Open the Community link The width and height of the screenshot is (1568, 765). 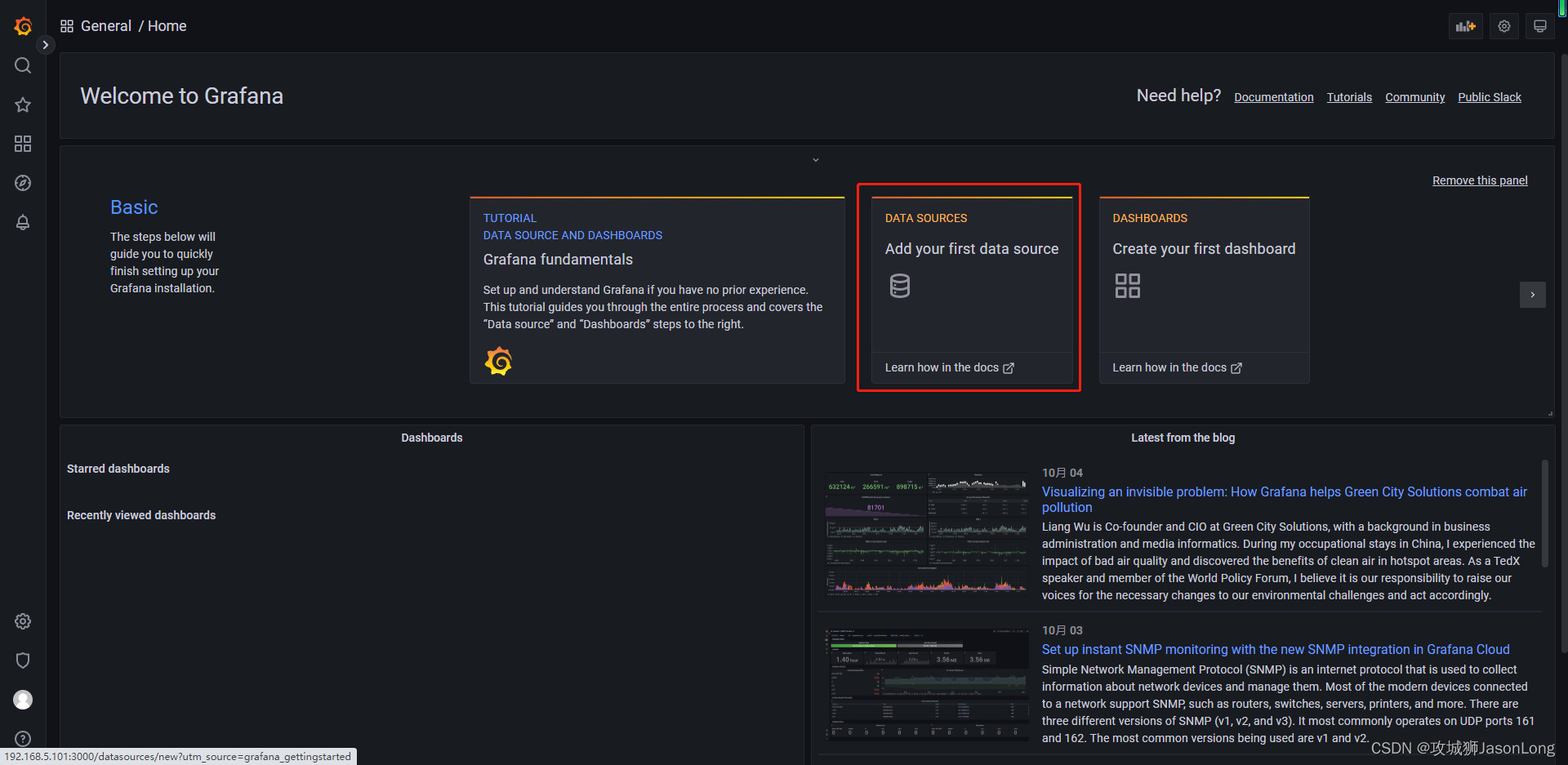1415,97
